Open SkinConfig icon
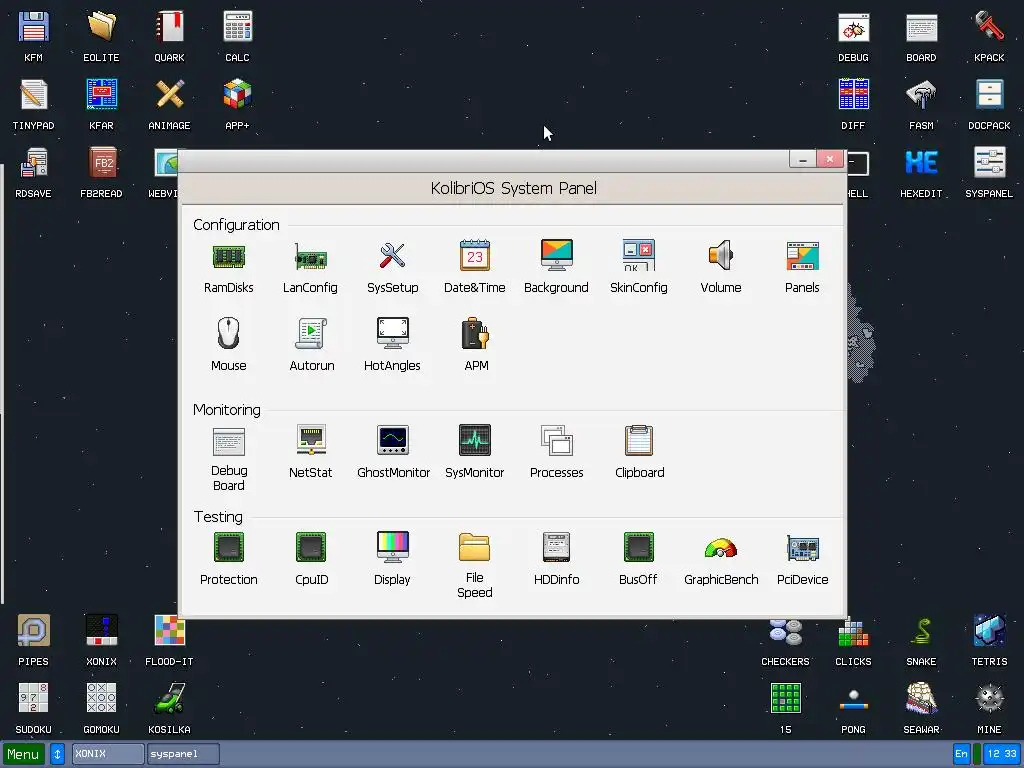This screenshot has height=768, width=1024. pyautogui.click(x=639, y=255)
